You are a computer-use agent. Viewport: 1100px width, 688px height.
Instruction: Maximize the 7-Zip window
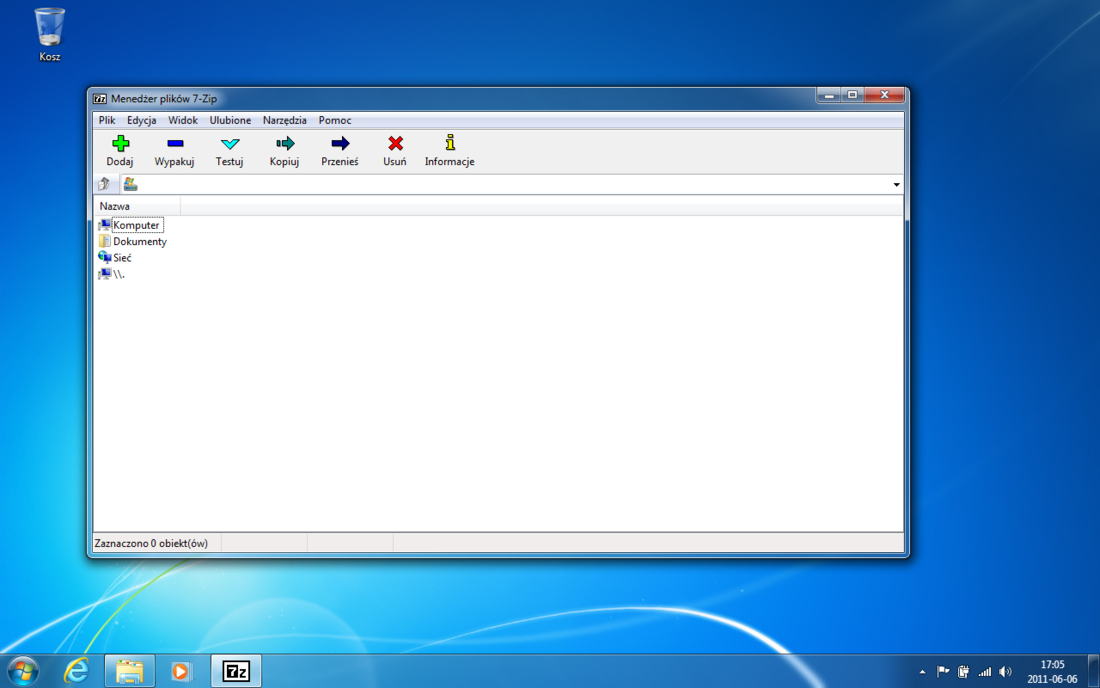click(x=852, y=95)
